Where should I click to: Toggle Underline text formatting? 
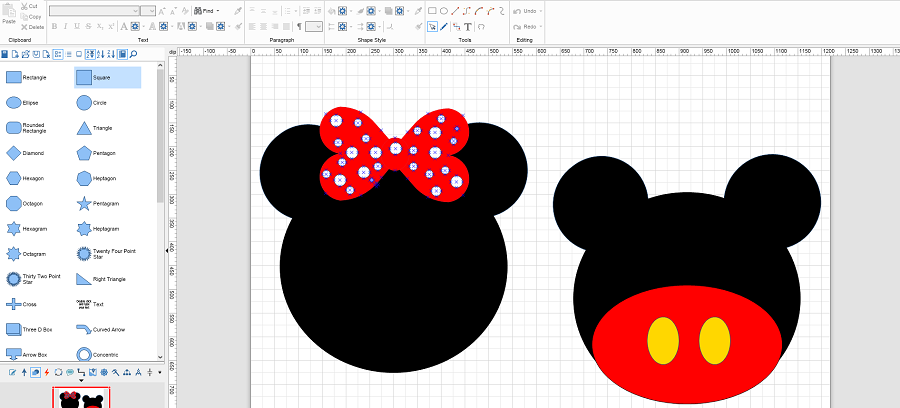[76, 26]
